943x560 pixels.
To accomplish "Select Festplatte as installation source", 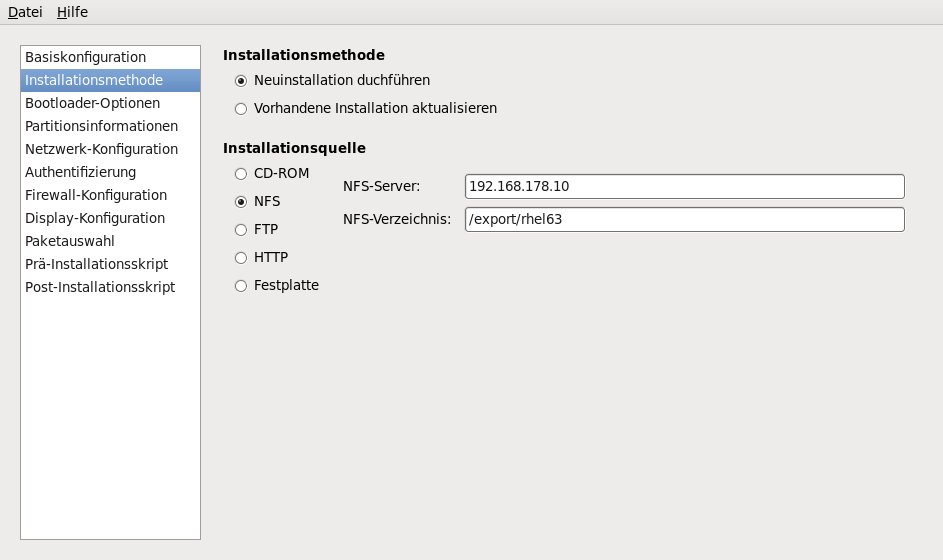I will pyautogui.click(x=240, y=286).
